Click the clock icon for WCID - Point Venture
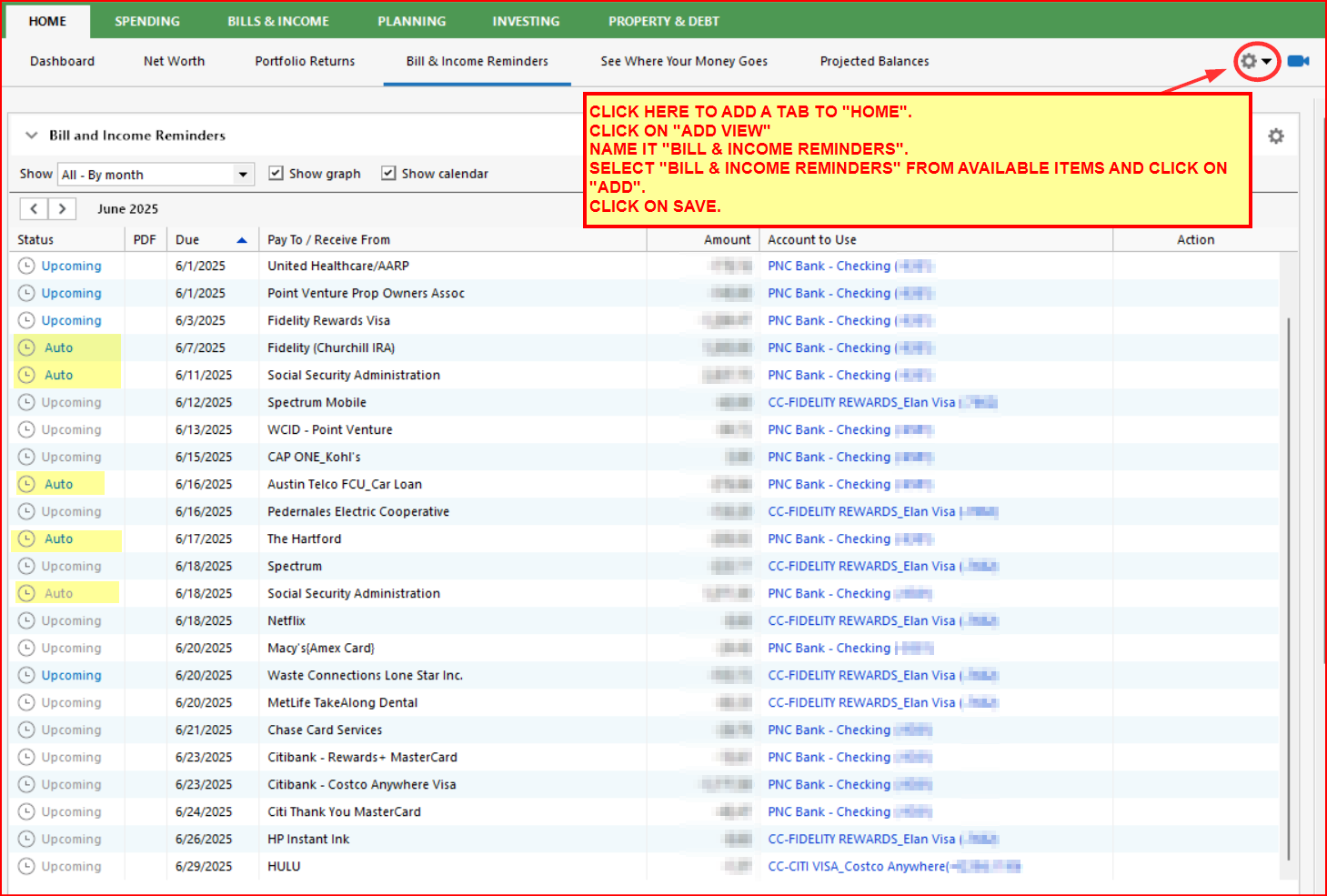The image size is (1327, 896). (26, 429)
